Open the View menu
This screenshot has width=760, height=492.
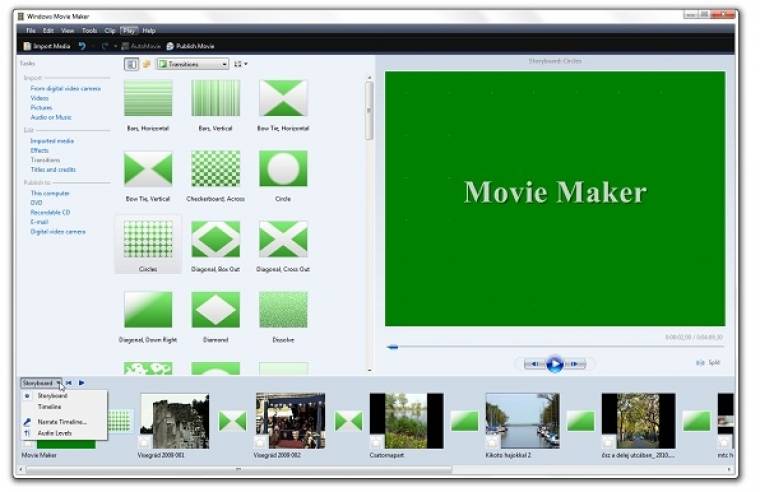click(x=67, y=31)
